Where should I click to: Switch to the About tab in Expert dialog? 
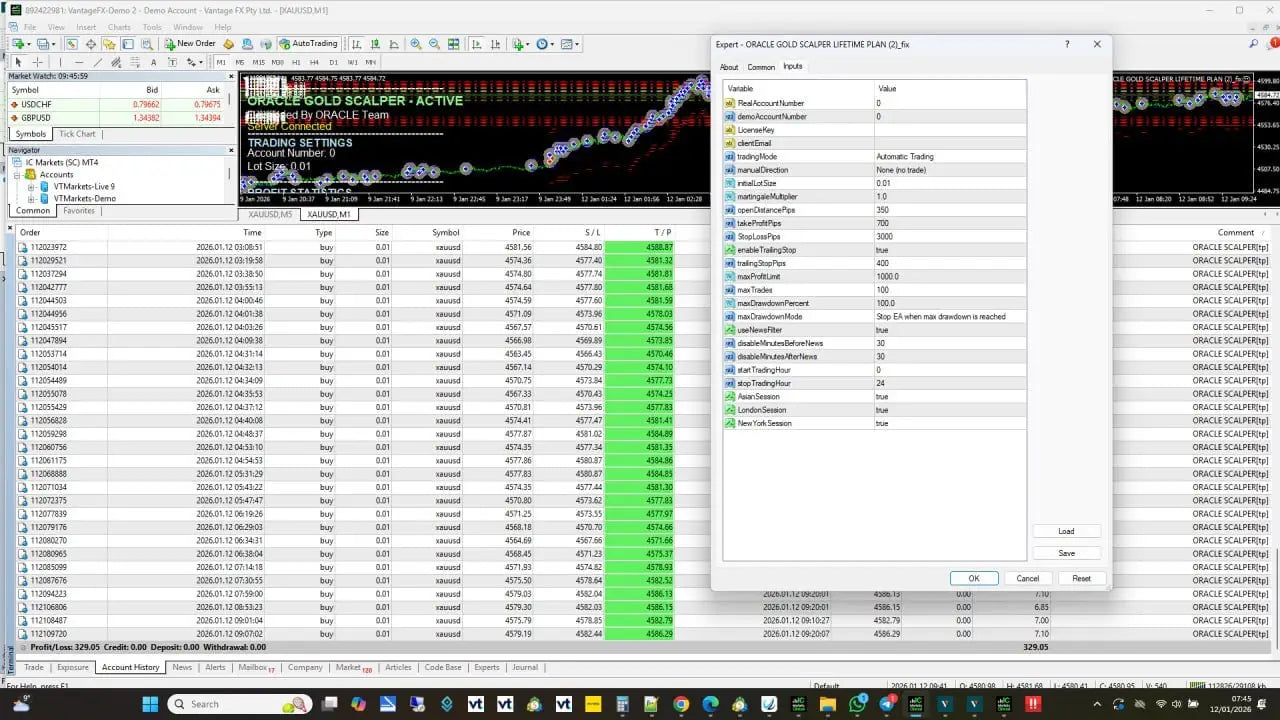click(x=729, y=67)
